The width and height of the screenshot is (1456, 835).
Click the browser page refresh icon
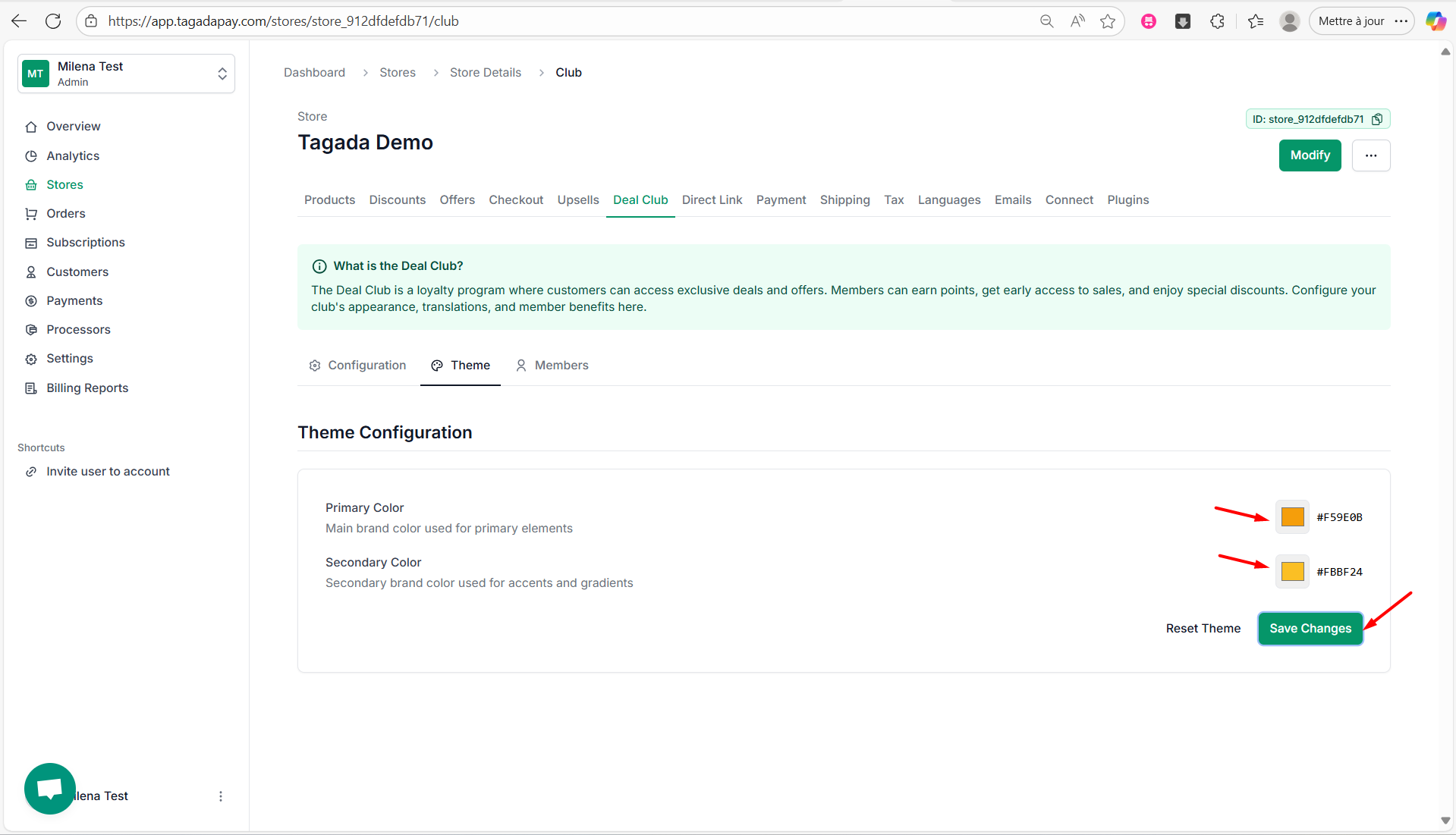click(x=53, y=21)
